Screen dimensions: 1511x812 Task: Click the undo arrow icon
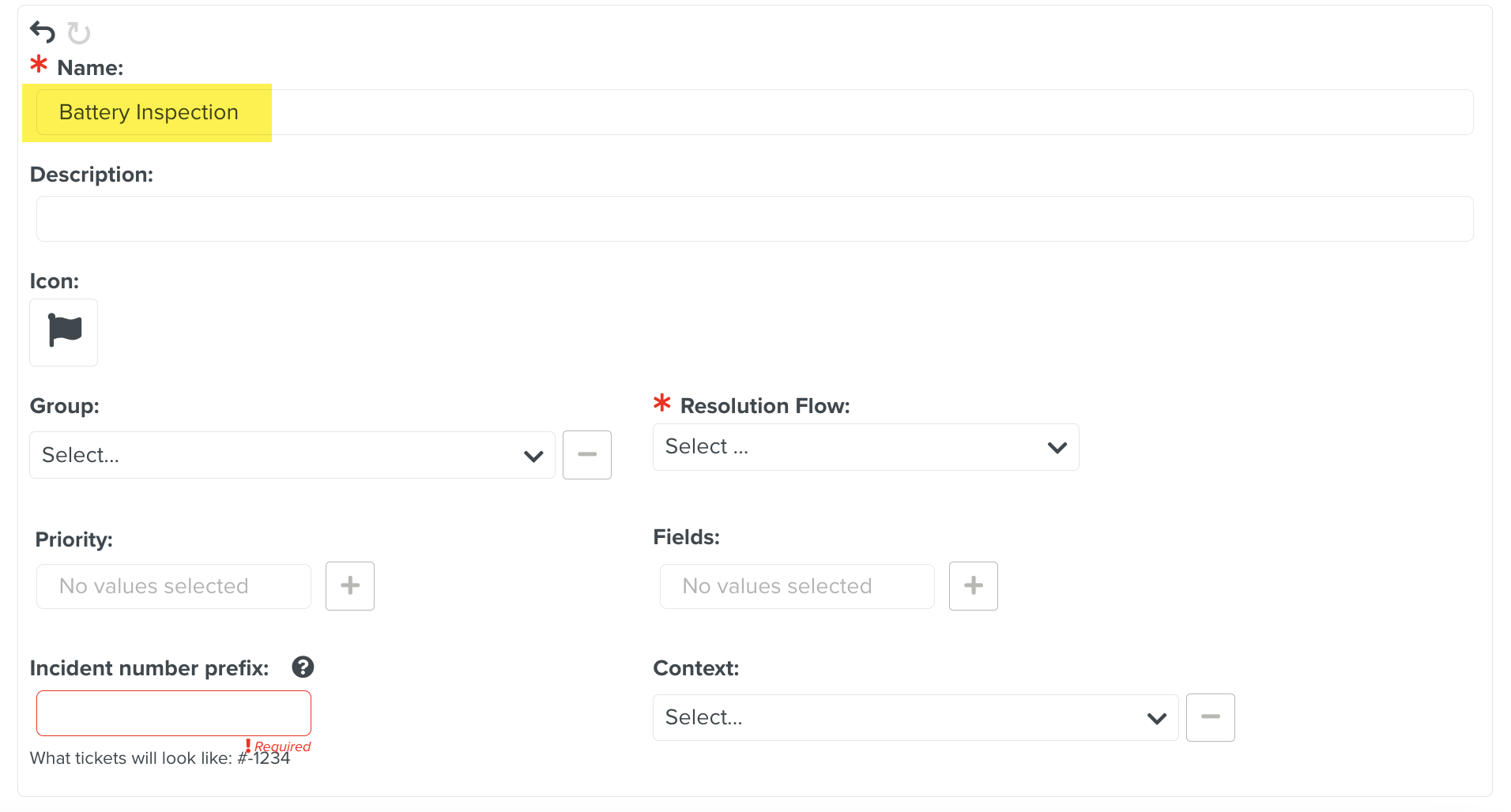[x=43, y=32]
